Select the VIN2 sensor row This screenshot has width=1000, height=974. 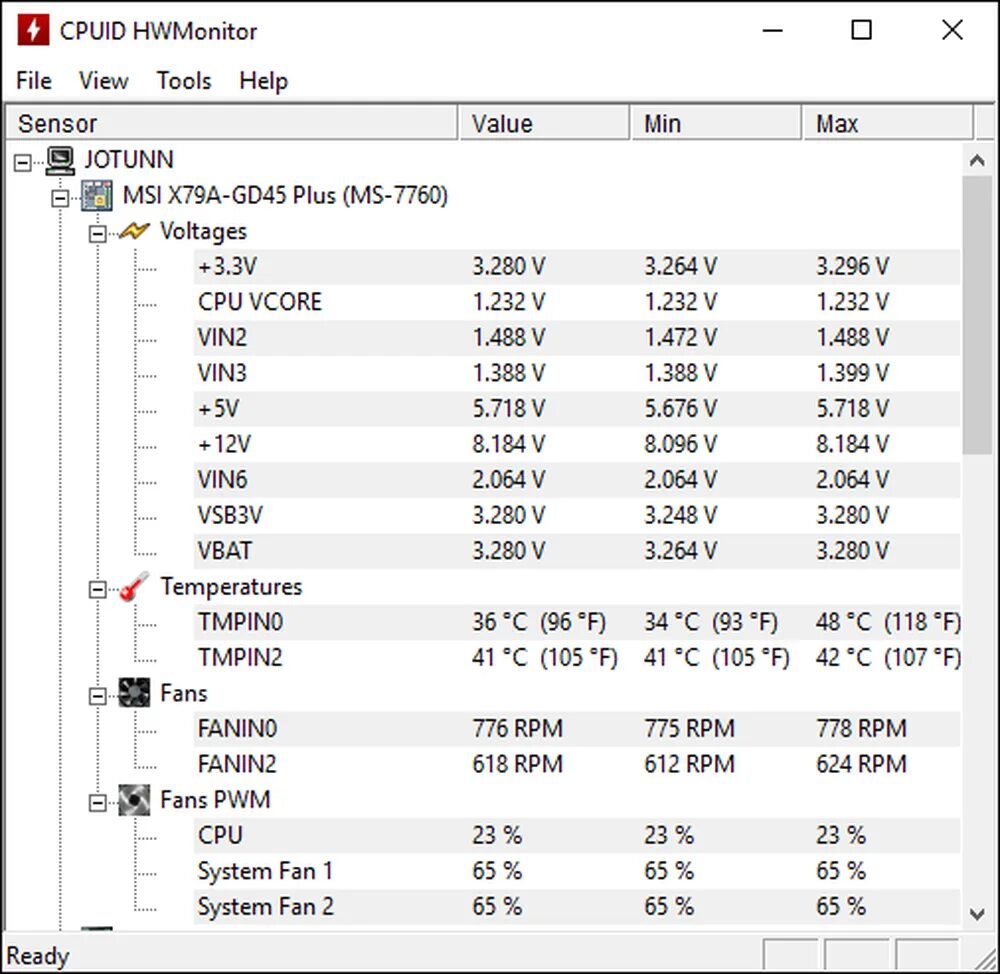coord(577,337)
